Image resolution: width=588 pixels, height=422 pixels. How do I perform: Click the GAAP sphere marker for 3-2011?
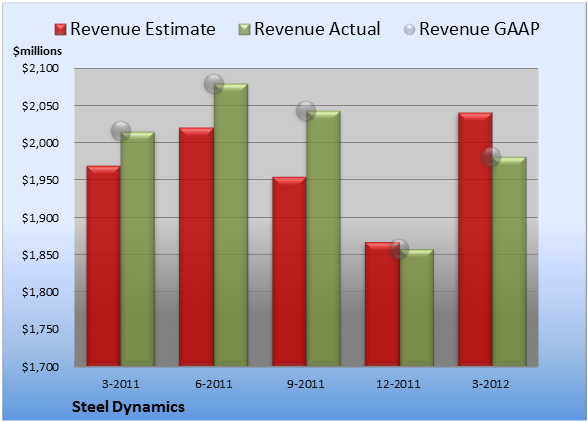point(121,131)
